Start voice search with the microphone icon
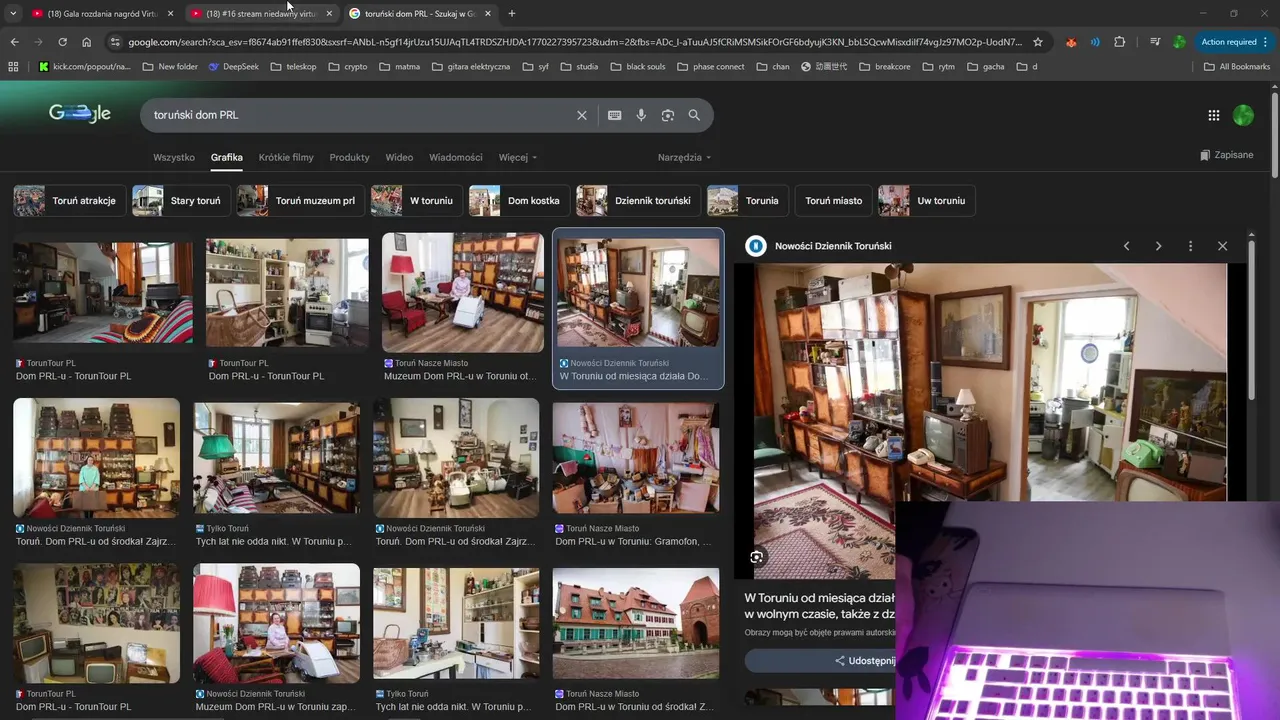 tap(641, 115)
